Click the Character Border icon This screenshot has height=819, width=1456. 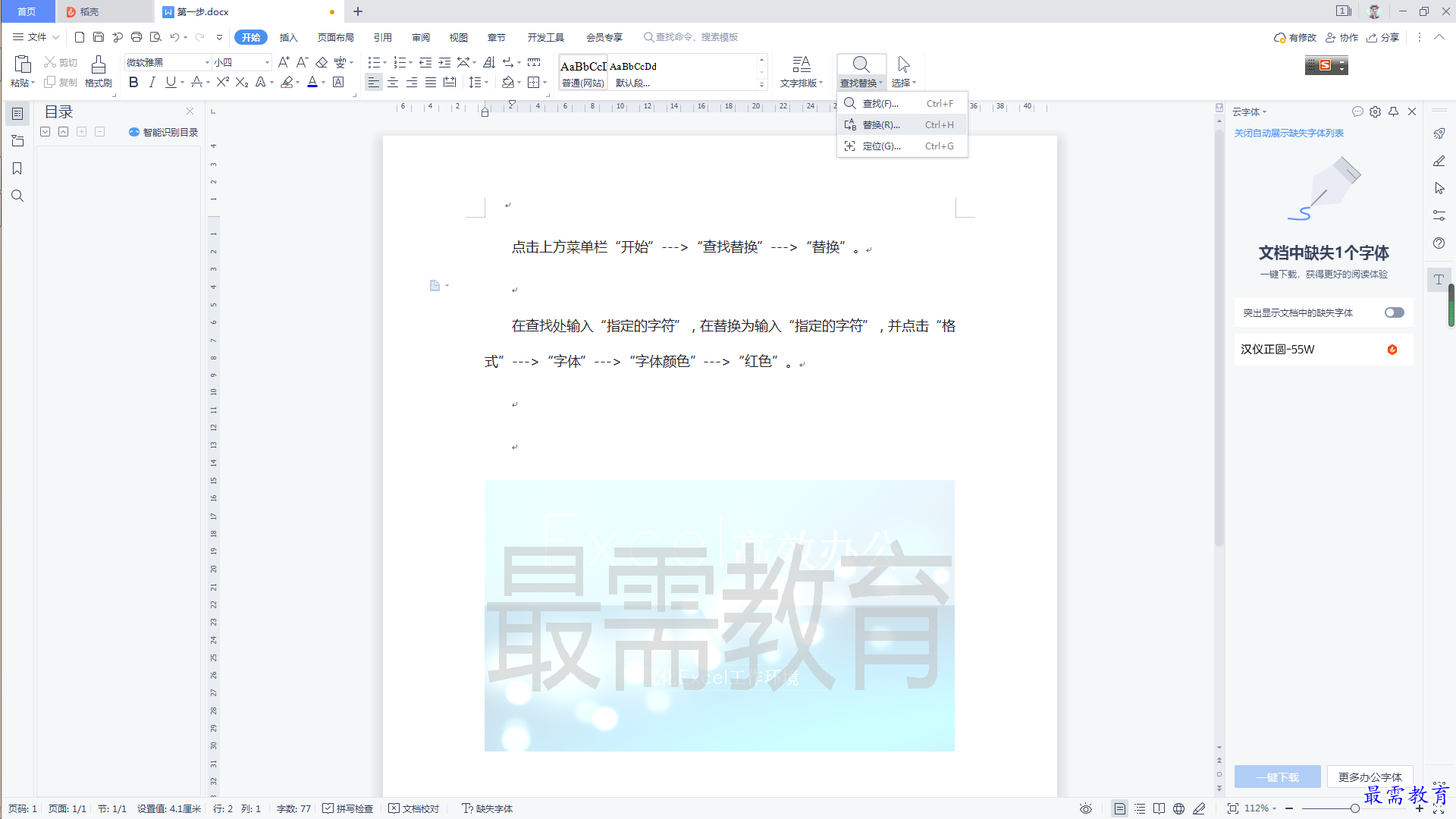pos(339,82)
